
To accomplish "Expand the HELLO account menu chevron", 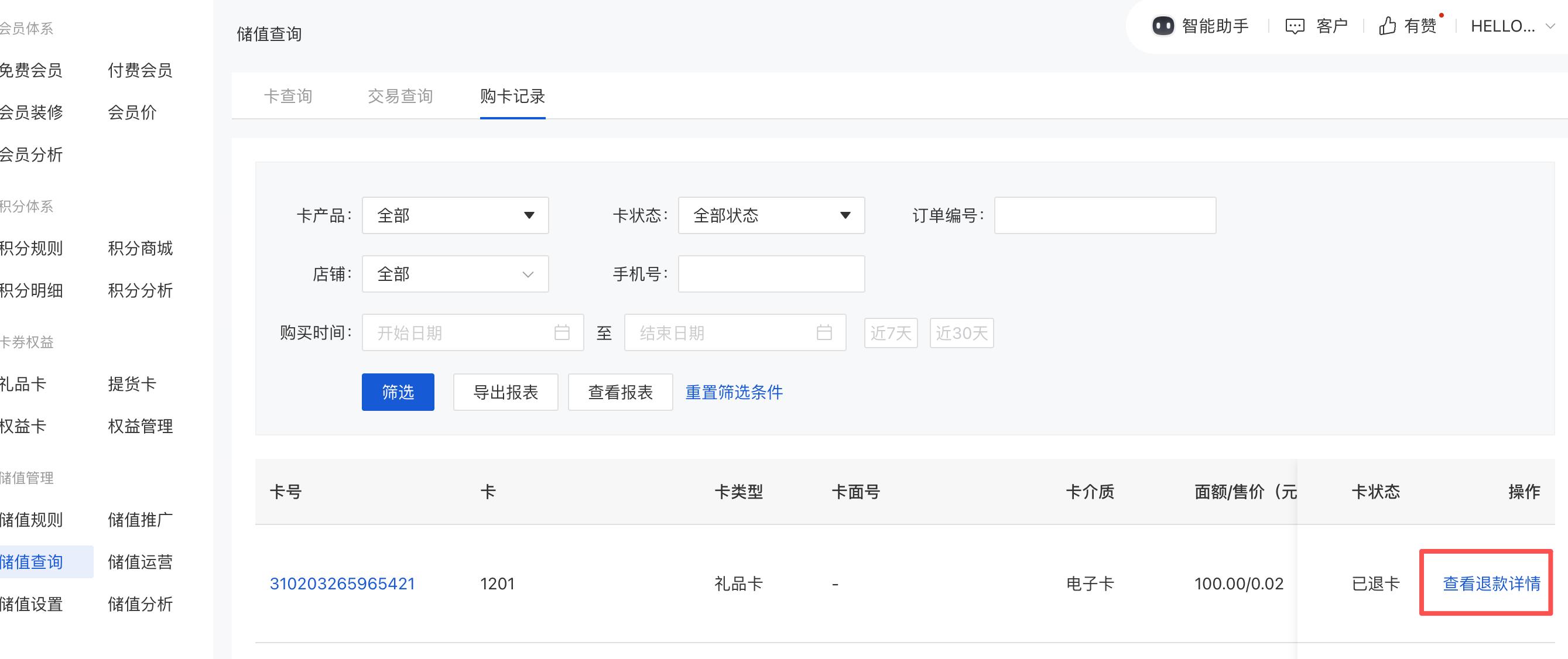I will pyautogui.click(x=1550, y=26).
